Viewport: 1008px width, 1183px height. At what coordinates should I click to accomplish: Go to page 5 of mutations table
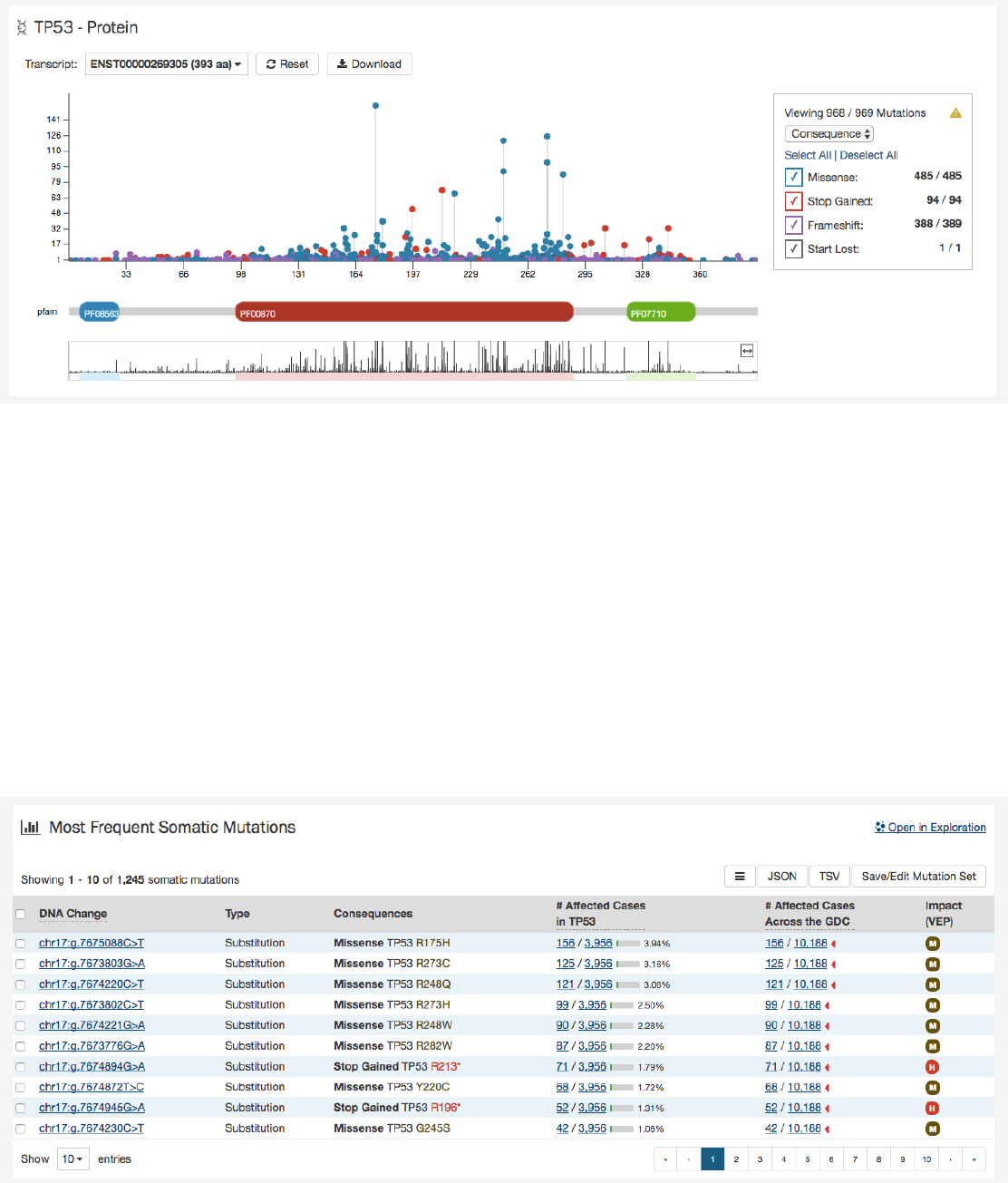click(808, 1159)
